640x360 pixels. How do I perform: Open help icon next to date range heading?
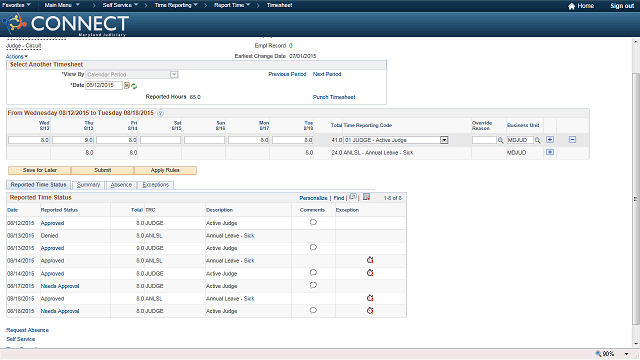[160, 113]
